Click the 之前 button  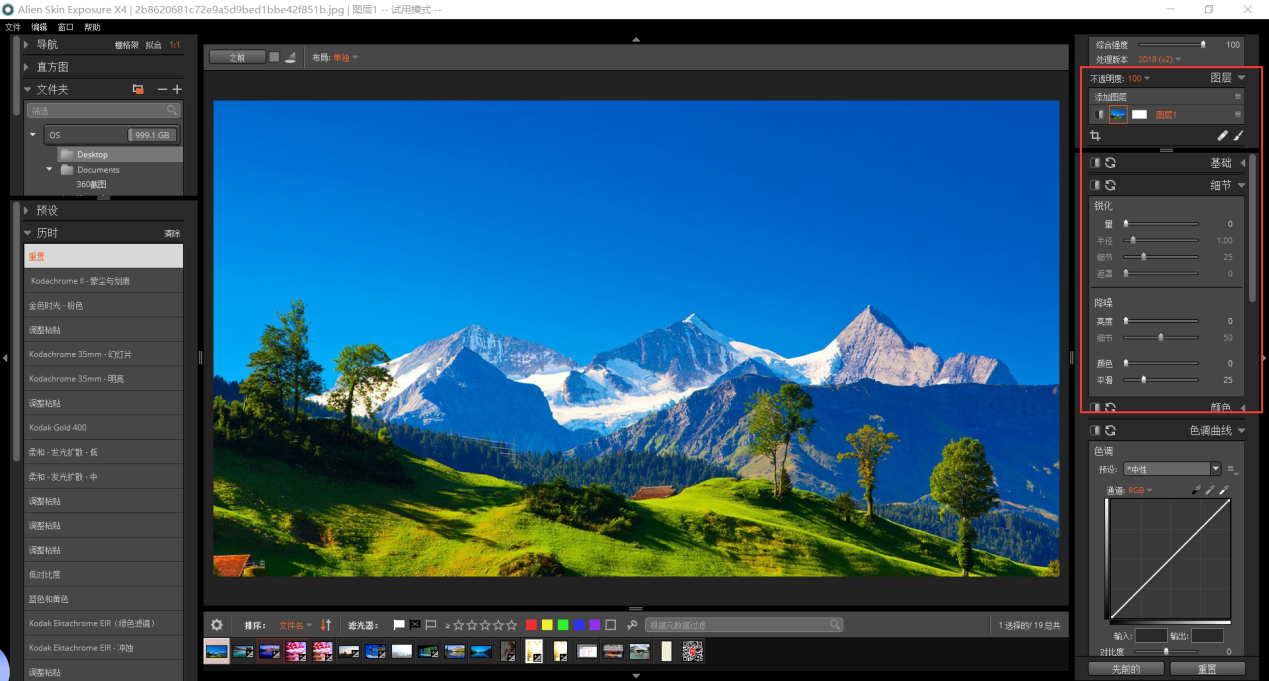tap(237, 58)
